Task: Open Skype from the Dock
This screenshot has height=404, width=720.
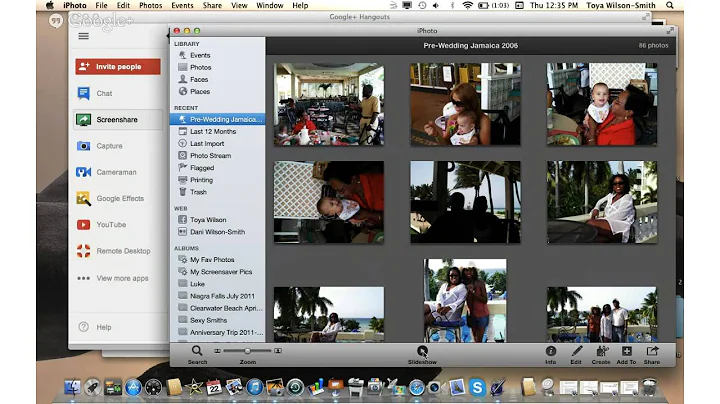Action: 477,387
